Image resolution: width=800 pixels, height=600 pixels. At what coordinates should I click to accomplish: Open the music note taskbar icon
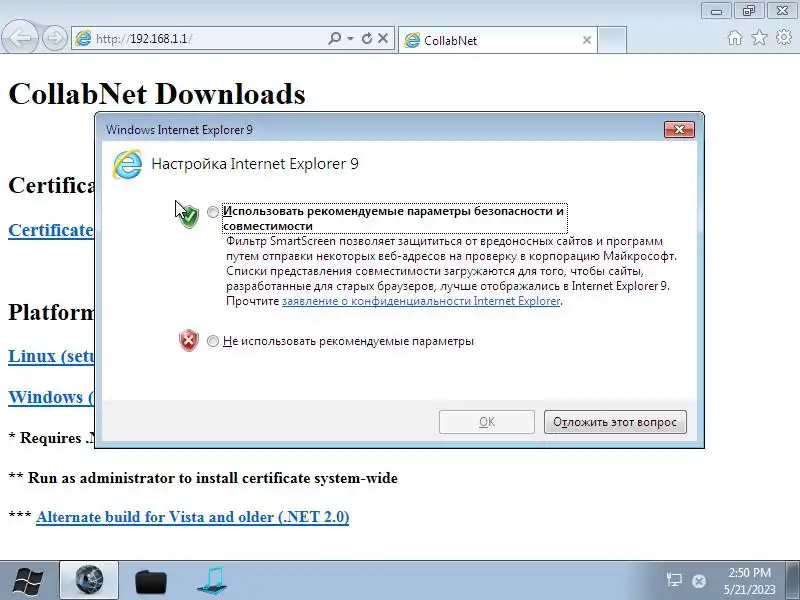pyautogui.click(x=212, y=581)
